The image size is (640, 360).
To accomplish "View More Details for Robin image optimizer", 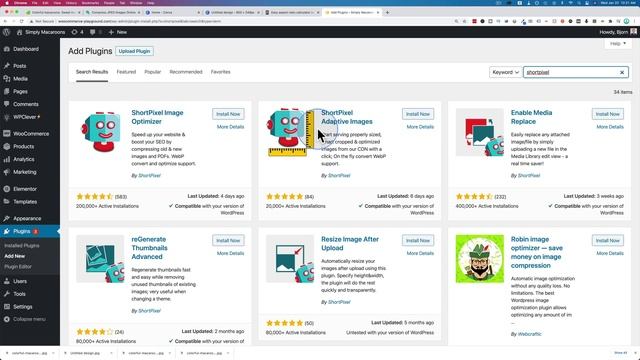I will [610, 253].
